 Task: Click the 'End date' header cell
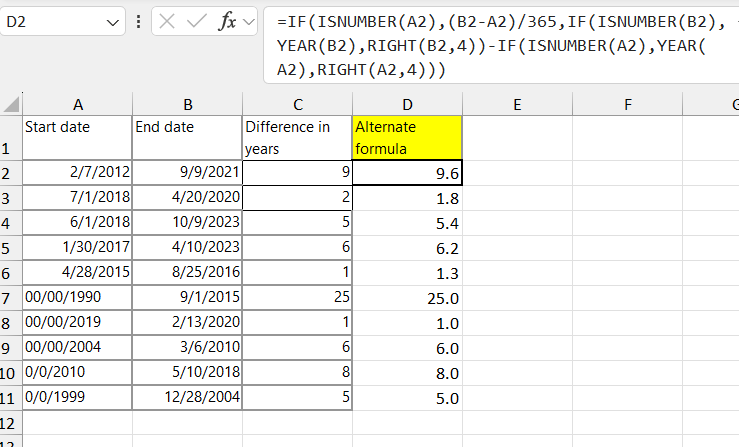tap(187, 138)
